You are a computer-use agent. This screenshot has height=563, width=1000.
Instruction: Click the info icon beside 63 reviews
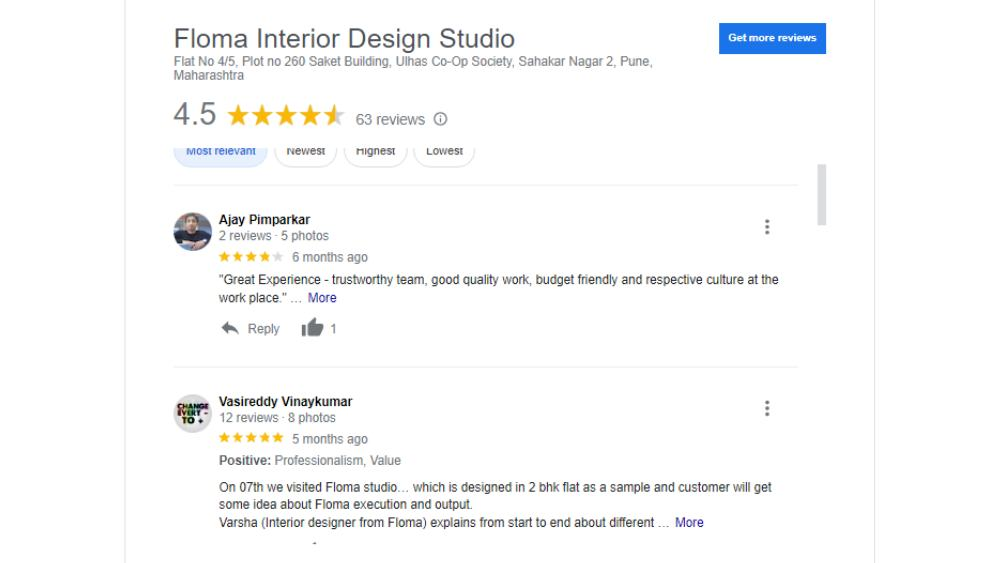[x=440, y=119]
